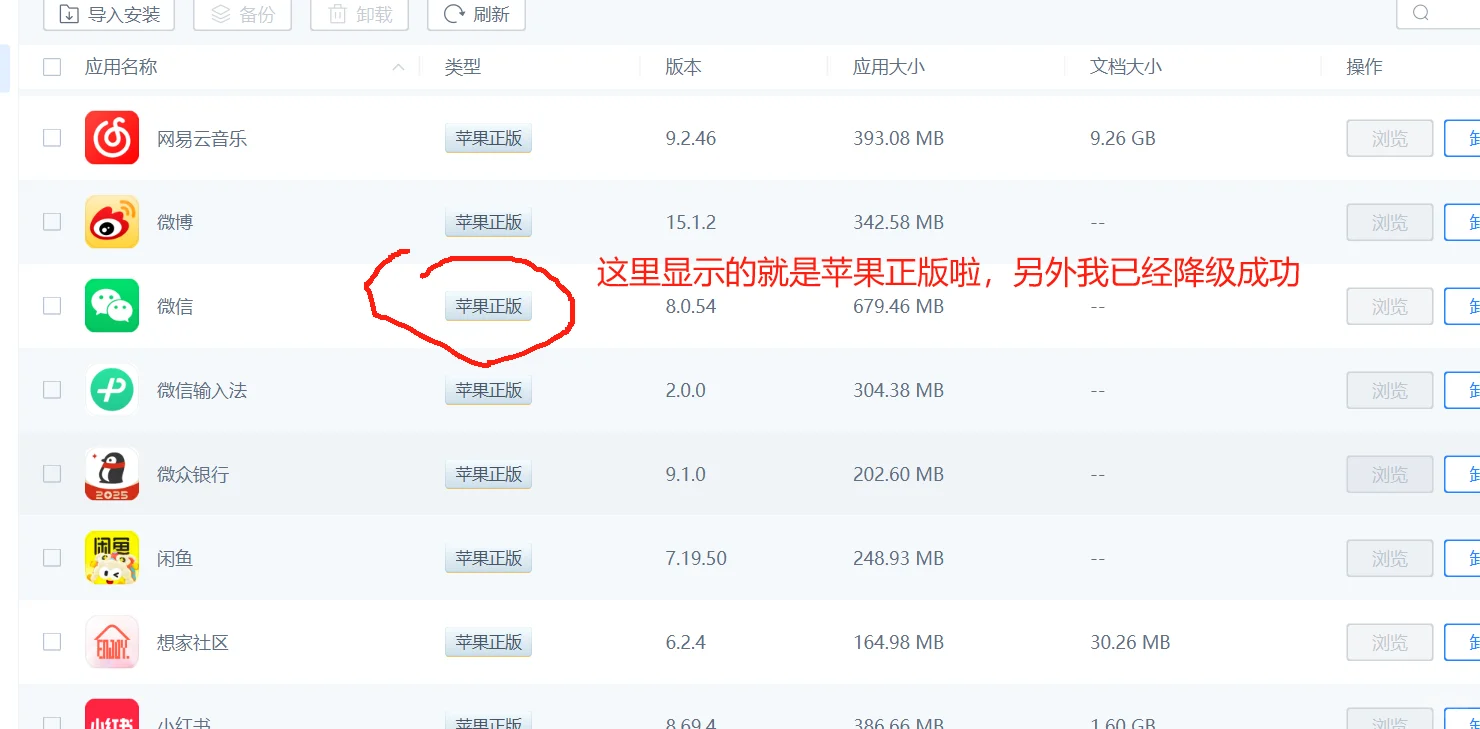Check the checkbox next to 微信
This screenshot has width=1480, height=729.
(51, 305)
